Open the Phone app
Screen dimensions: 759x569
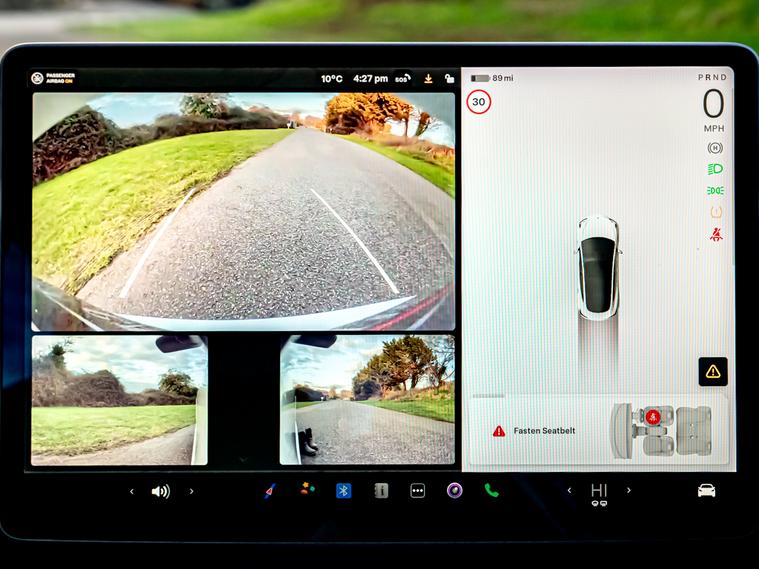[x=491, y=491]
